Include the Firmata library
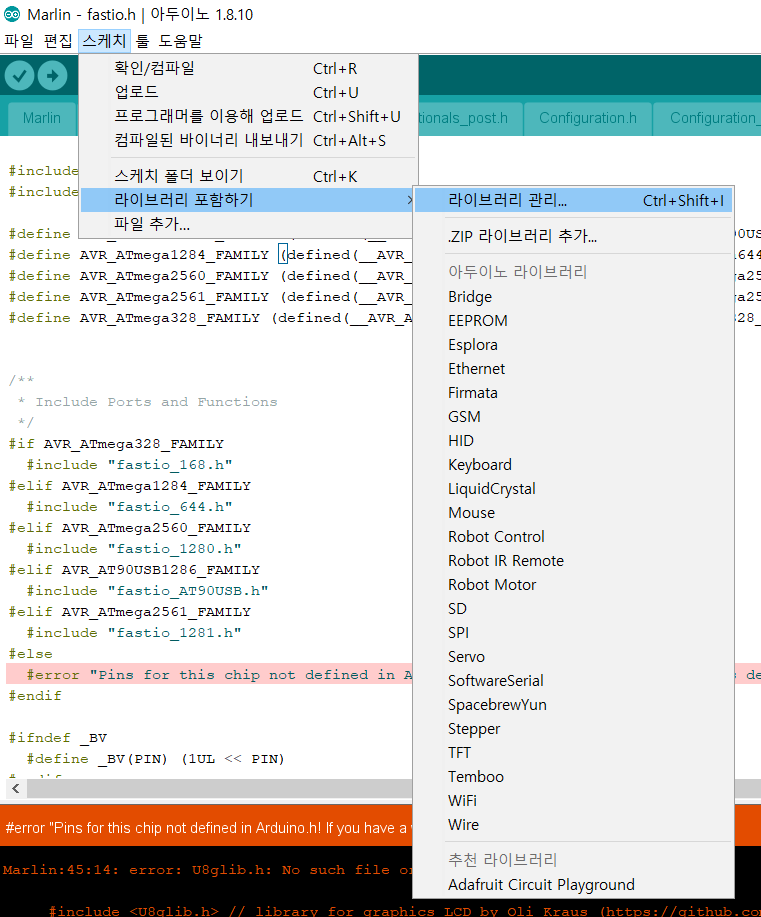Viewport: 761px width, 917px height. point(573,392)
